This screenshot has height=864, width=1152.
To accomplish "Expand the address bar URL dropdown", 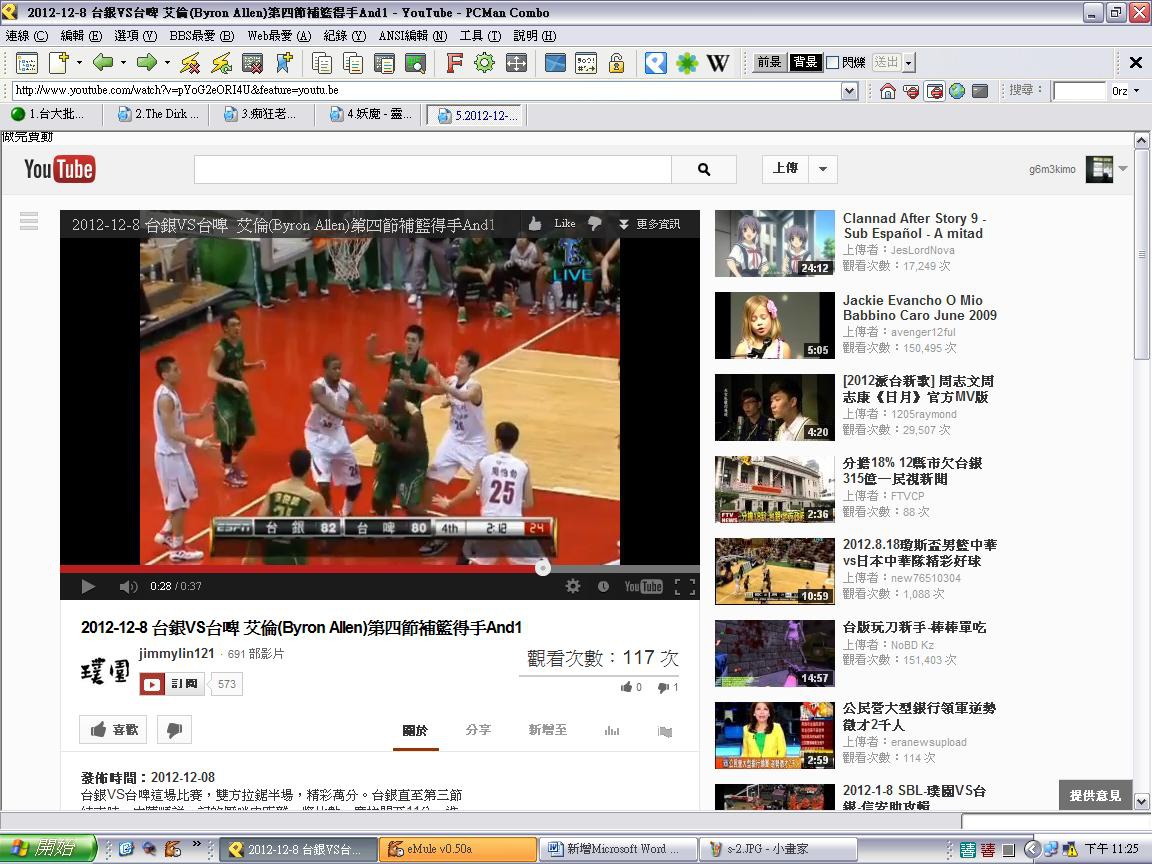I will click(849, 91).
